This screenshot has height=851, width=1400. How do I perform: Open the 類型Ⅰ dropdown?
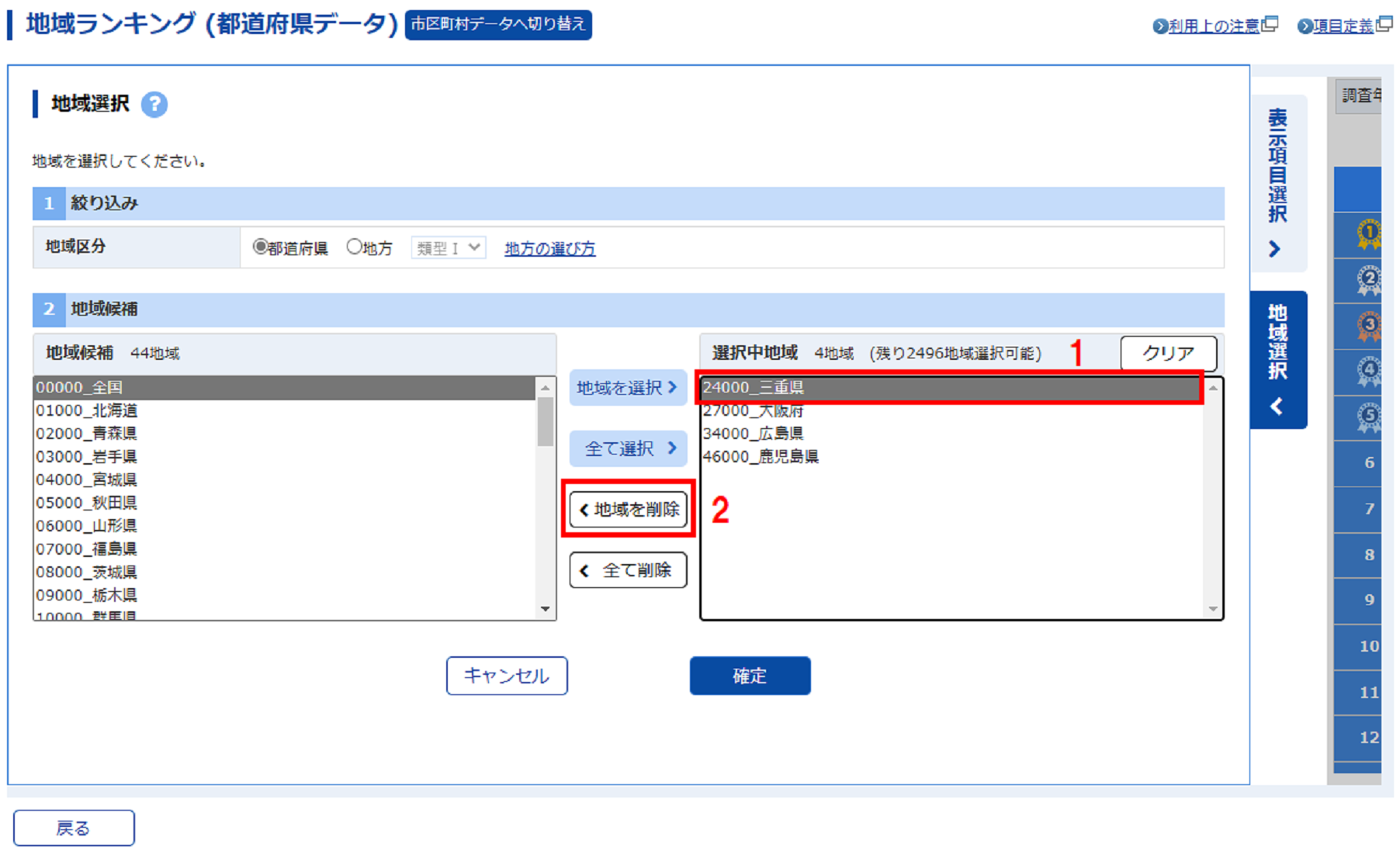click(x=449, y=247)
